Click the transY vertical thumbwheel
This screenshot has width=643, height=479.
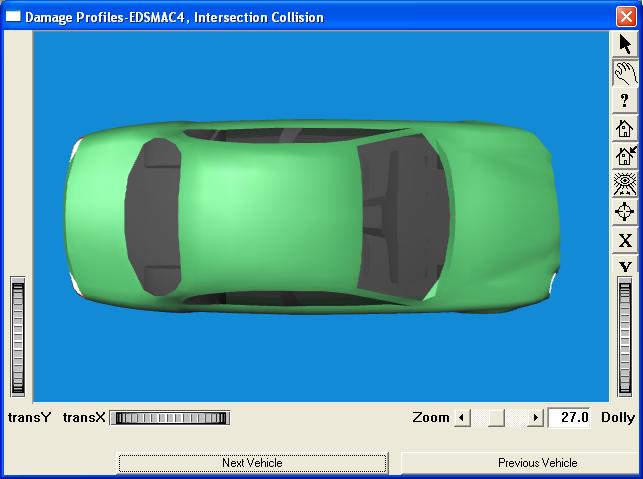(18, 338)
